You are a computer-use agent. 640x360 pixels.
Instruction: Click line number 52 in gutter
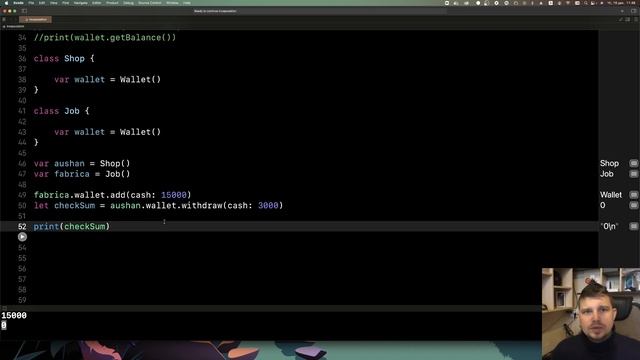pyautogui.click(x=22, y=226)
